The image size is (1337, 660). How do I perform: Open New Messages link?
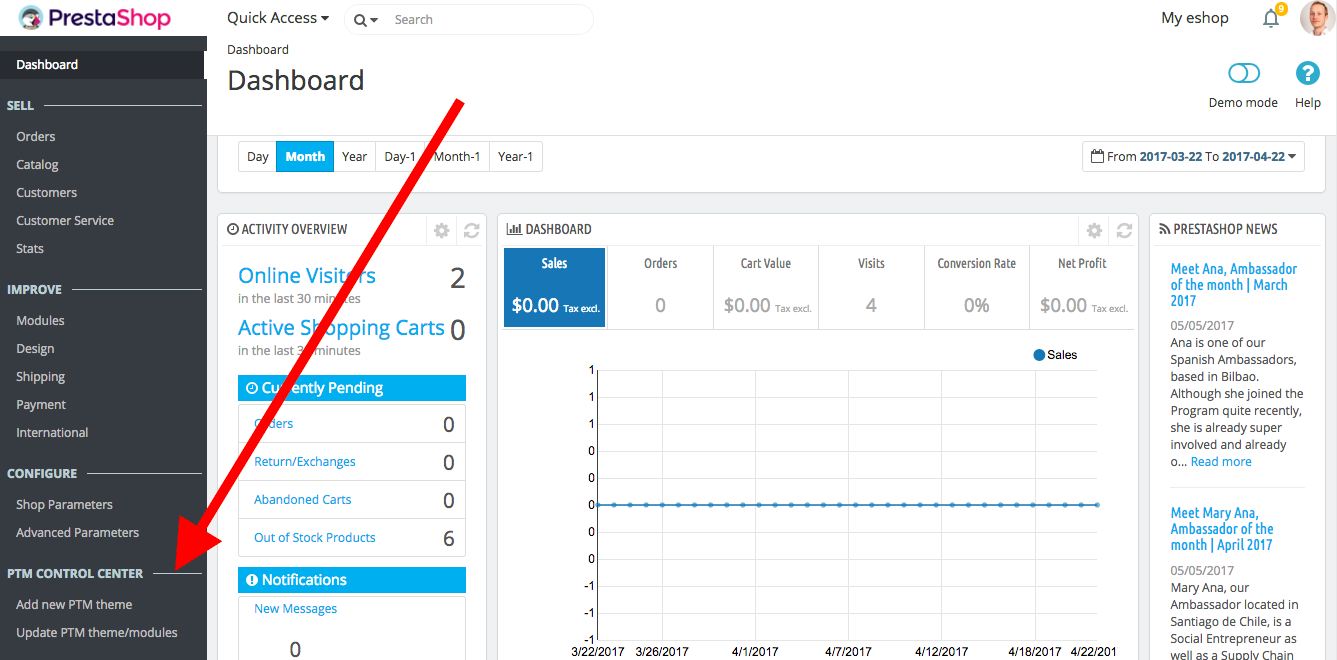(295, 608)
